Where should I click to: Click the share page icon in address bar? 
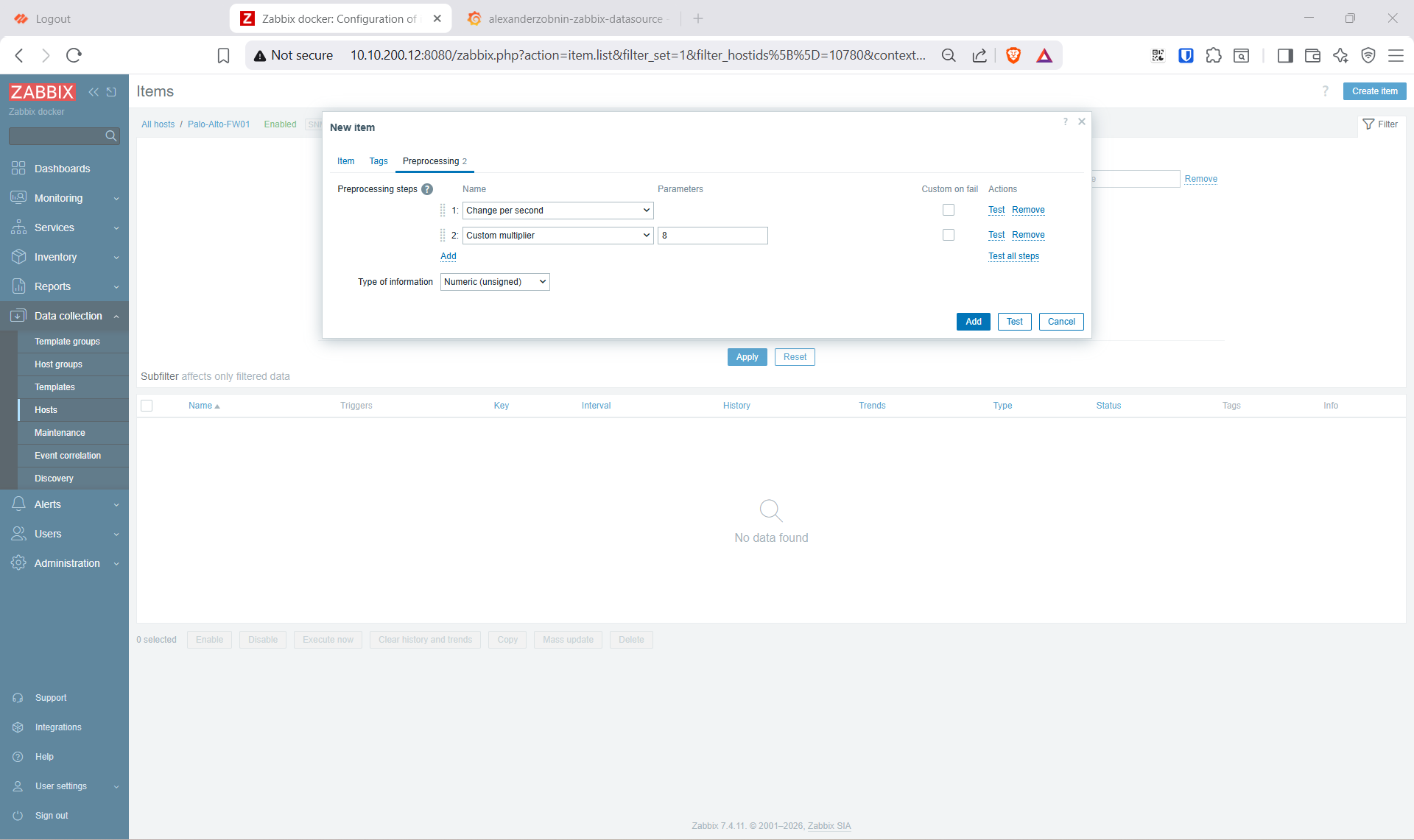click(x=979, y=55)
